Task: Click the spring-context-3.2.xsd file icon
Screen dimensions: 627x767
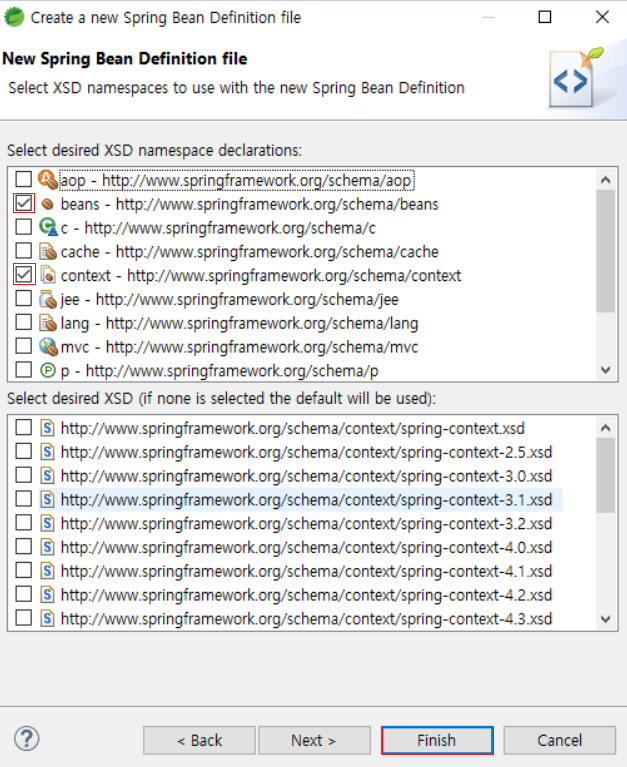Action: pyautogui.click(x=47, y=523)
